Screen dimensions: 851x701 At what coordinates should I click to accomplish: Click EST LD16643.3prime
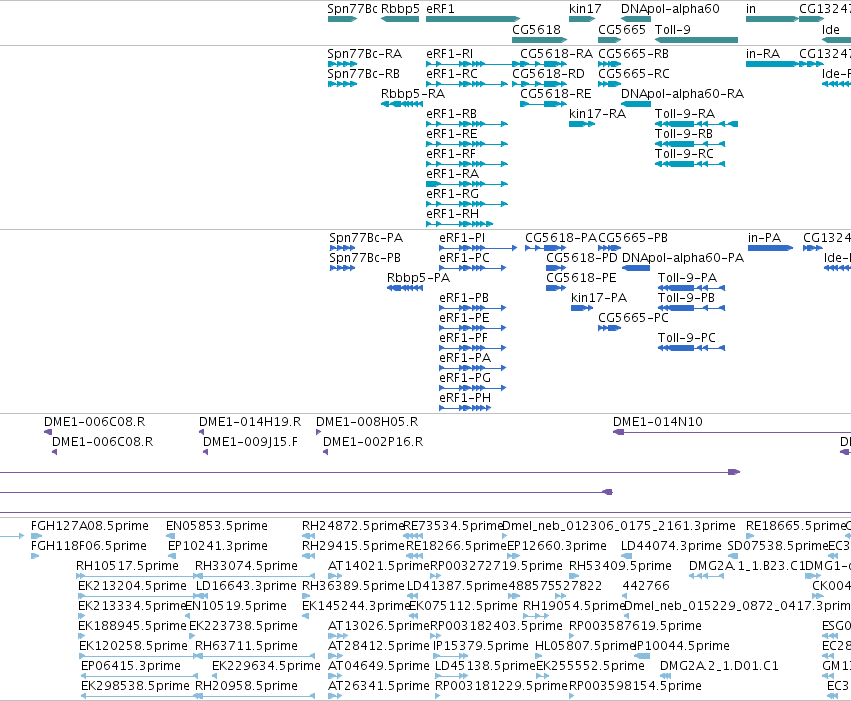[x=246, y=586]
